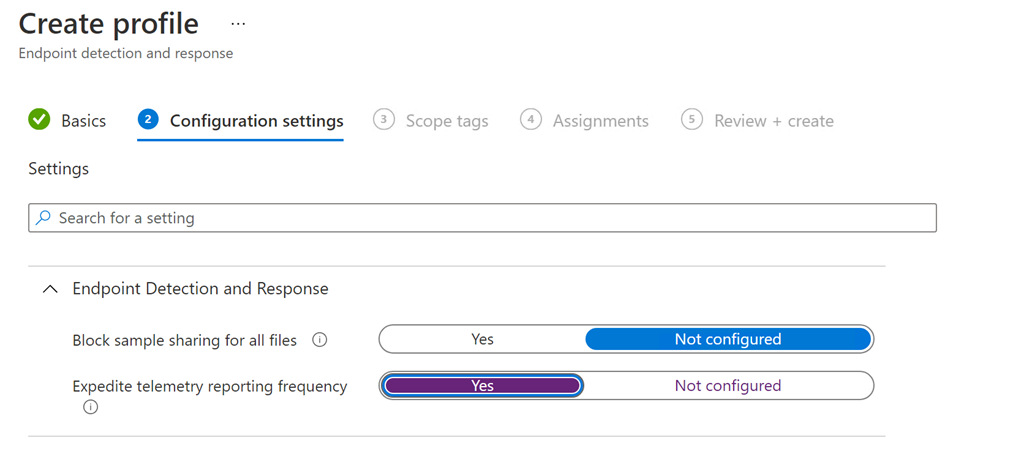Show info for Expedite telemetry reporting frequency
Viewport: 1024px width, 476px height.
tap(91, 407)
